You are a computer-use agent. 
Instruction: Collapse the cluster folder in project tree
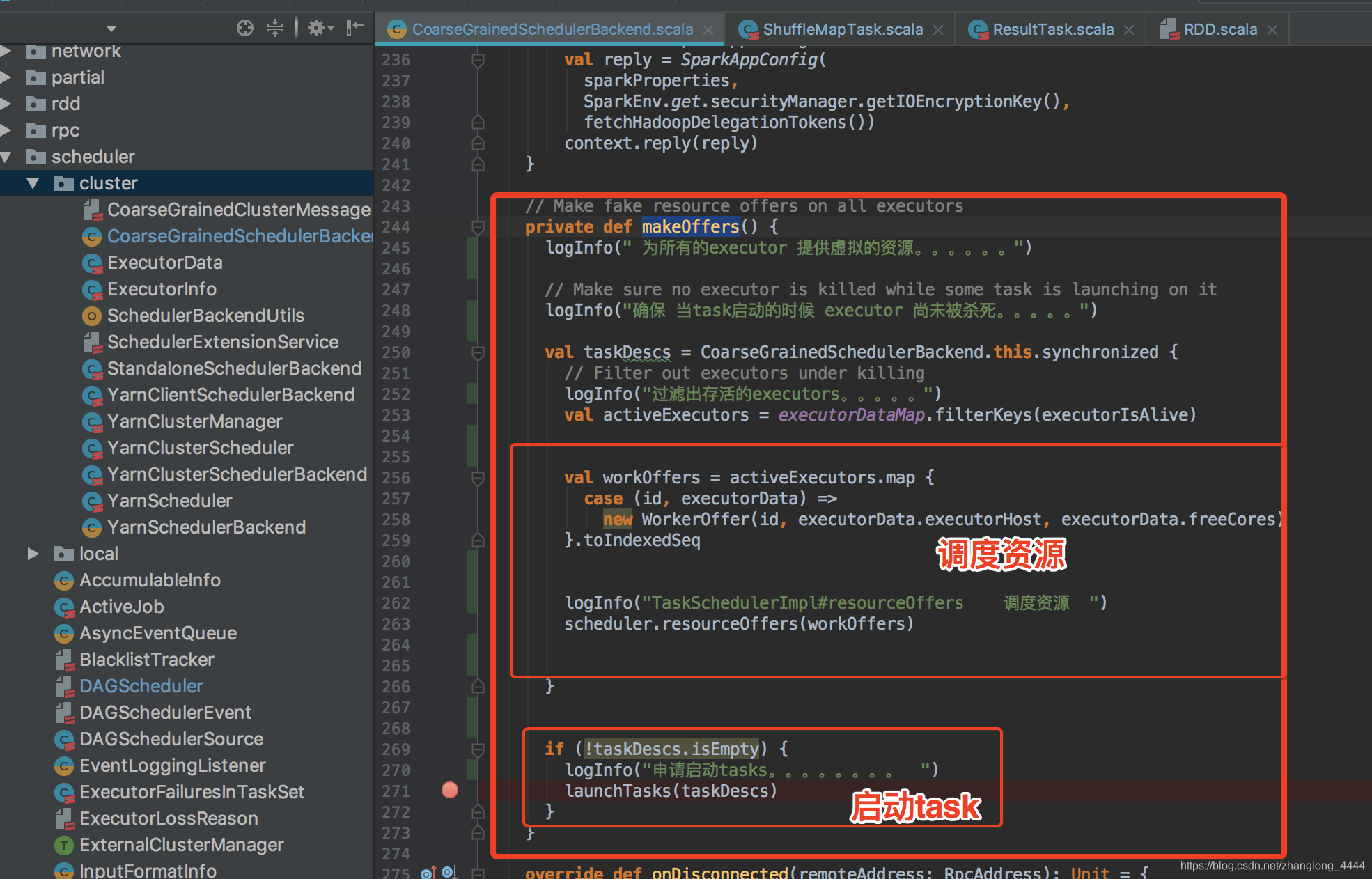coord(32,183)
